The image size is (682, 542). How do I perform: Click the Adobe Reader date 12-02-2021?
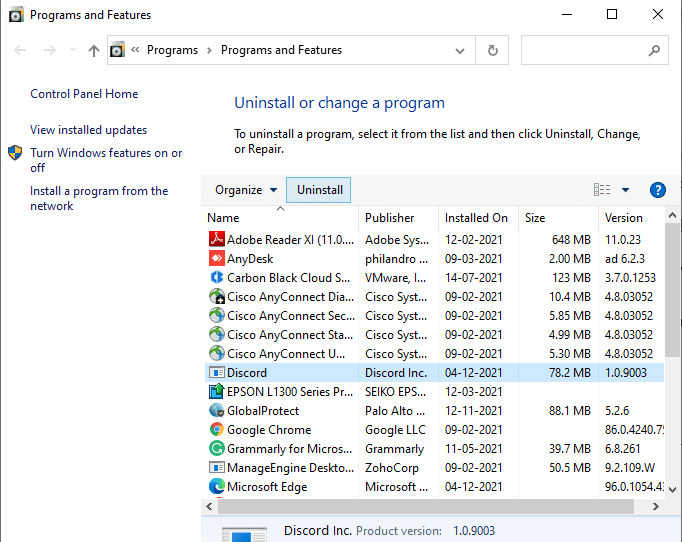tap(473, 239)
